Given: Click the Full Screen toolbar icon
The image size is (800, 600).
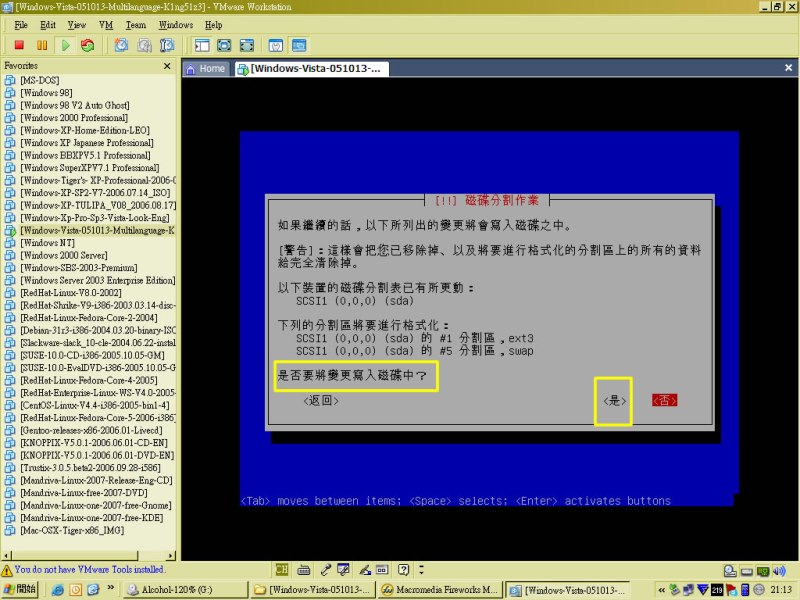Looking at the screenshot, I should (x=224, y=45).
